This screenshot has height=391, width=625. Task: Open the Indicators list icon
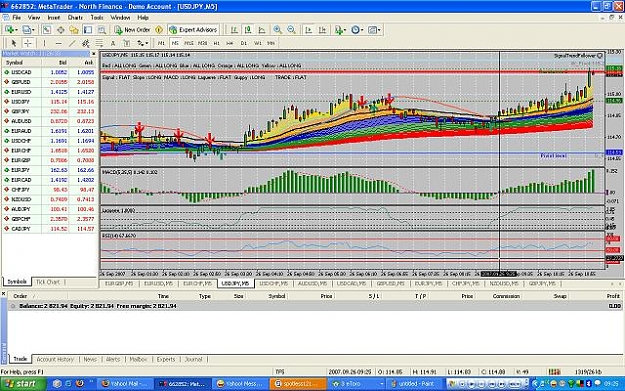click(340, 29)
